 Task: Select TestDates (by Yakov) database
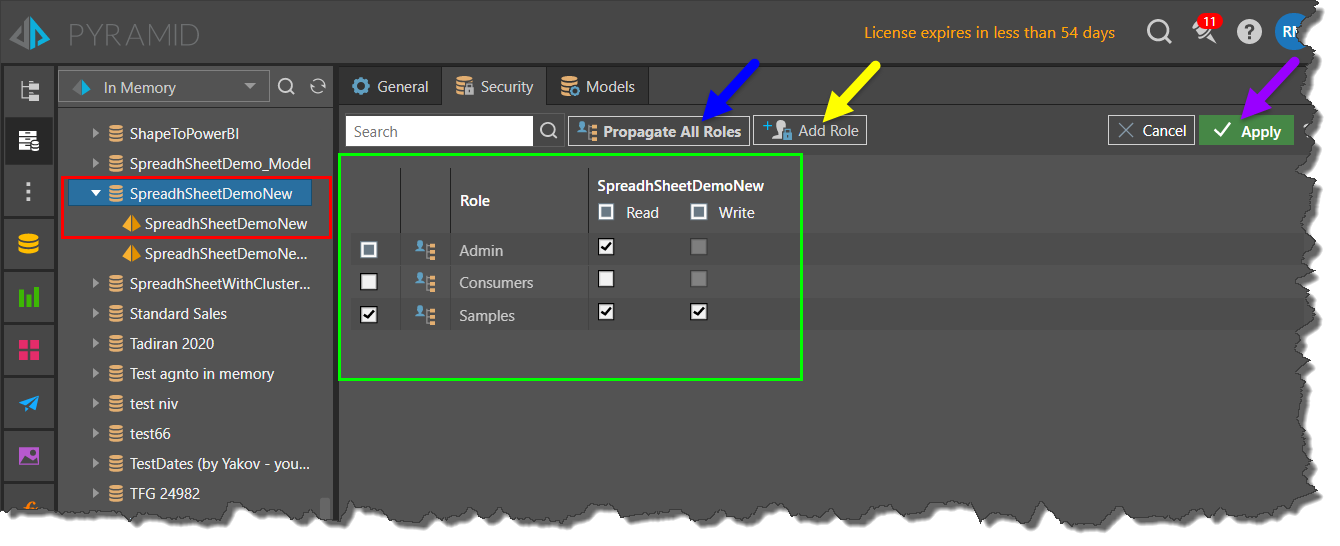point(220,464)
